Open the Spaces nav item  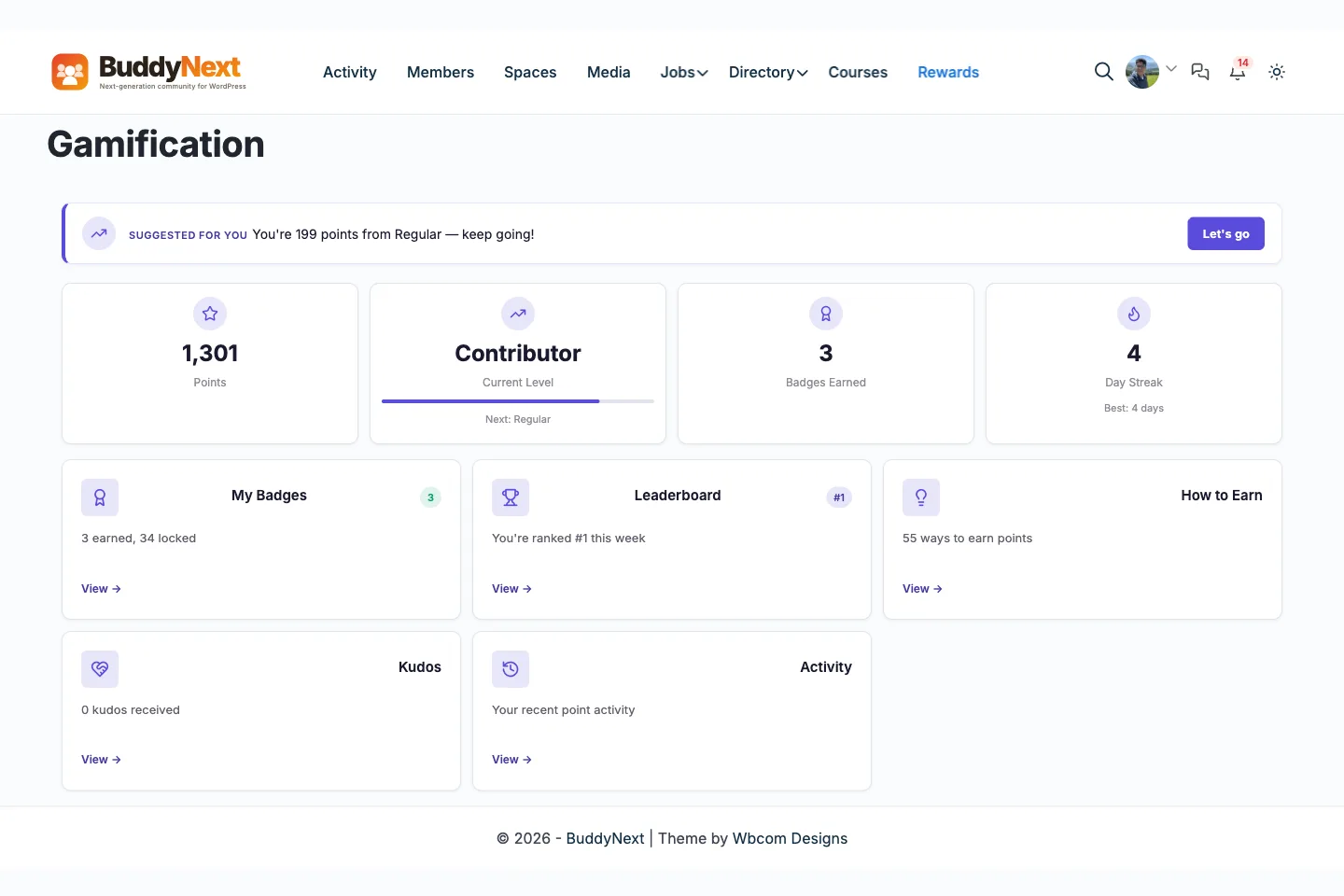[530, 72]
